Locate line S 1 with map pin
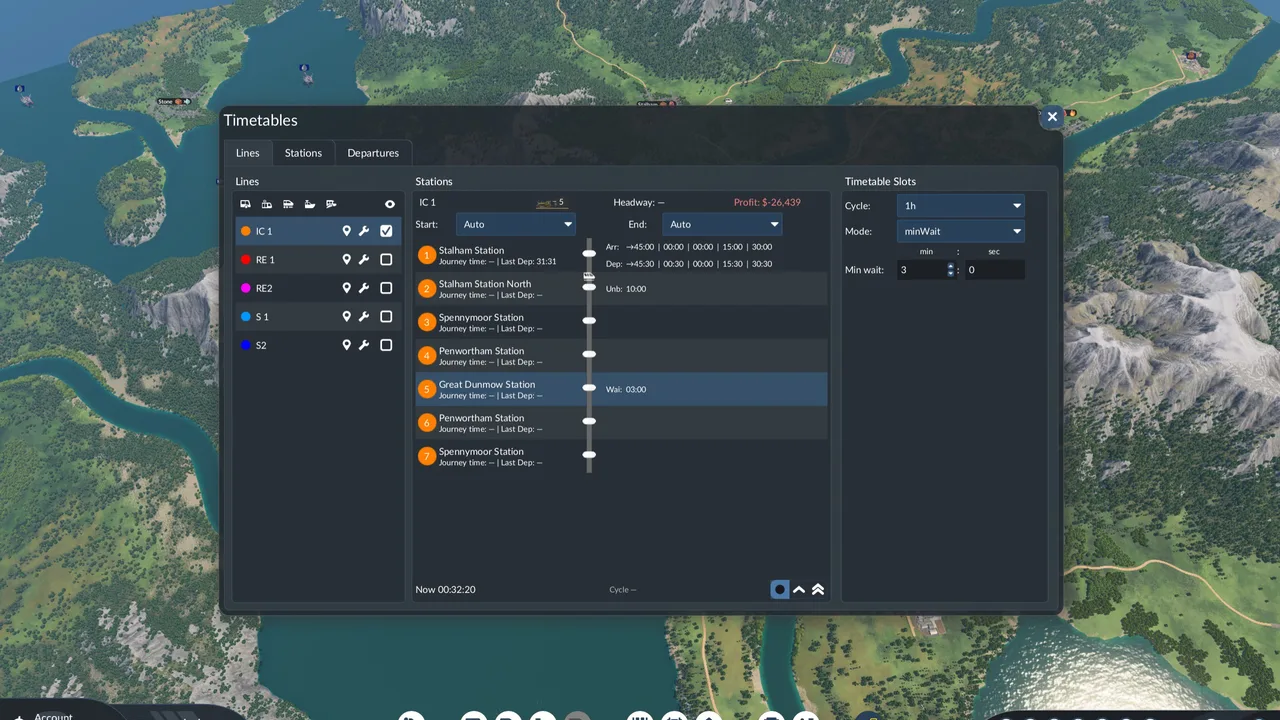The image size is (1280, 720). coord(347,317)
